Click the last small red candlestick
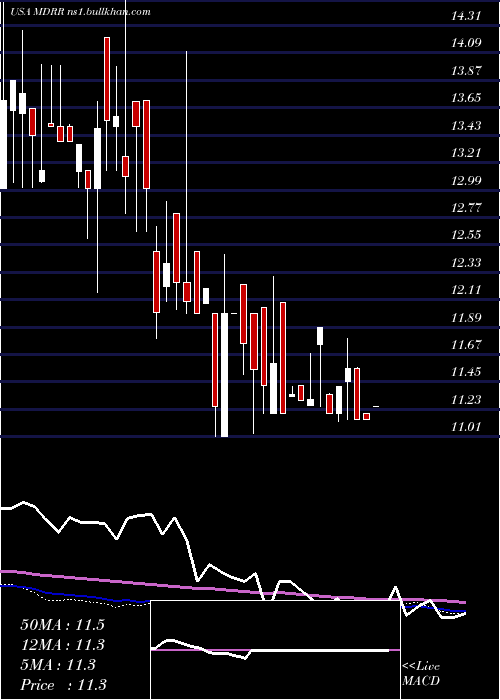 367,417
